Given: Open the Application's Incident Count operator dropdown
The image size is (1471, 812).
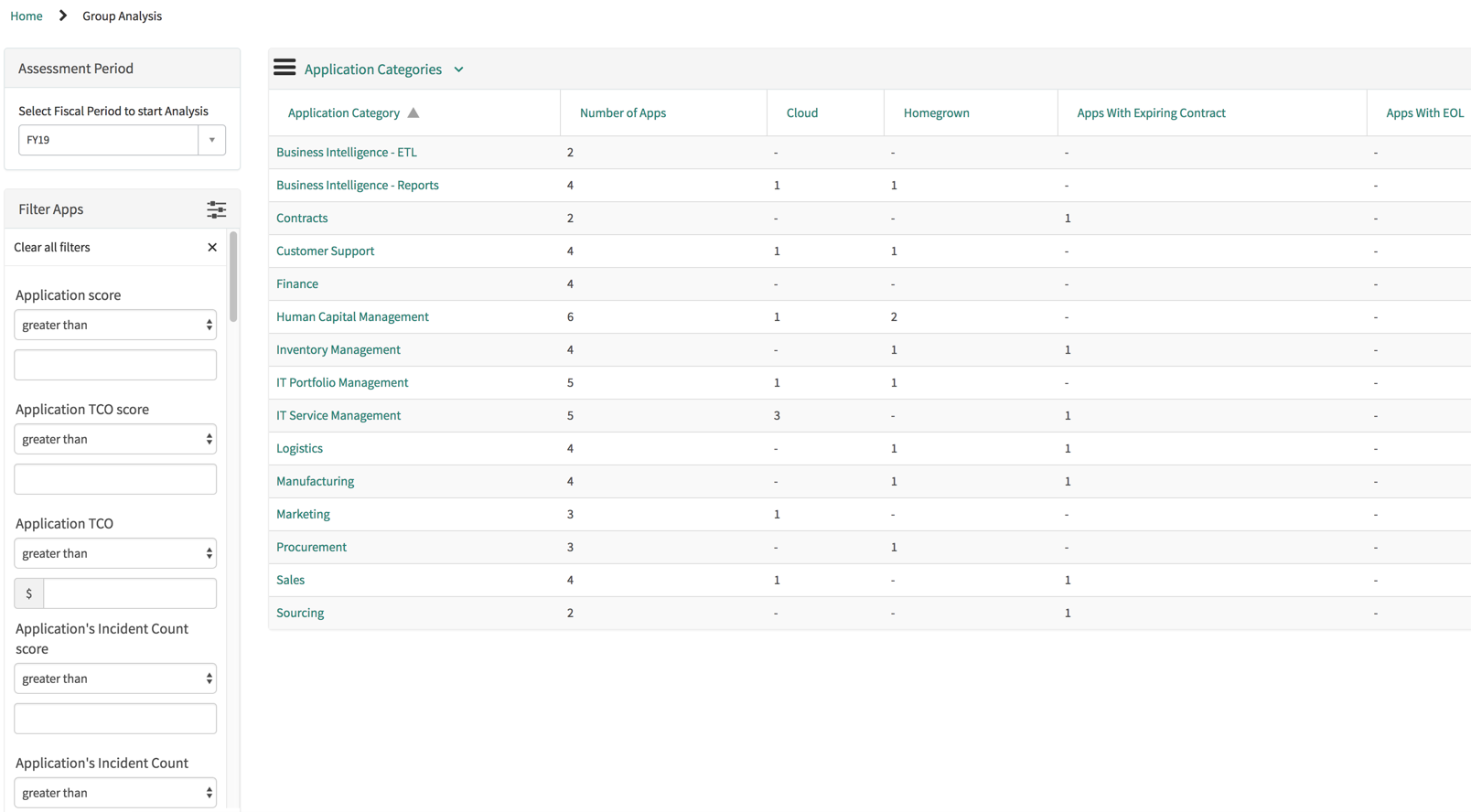Looking at the screenshot, I should click(115, 793).
